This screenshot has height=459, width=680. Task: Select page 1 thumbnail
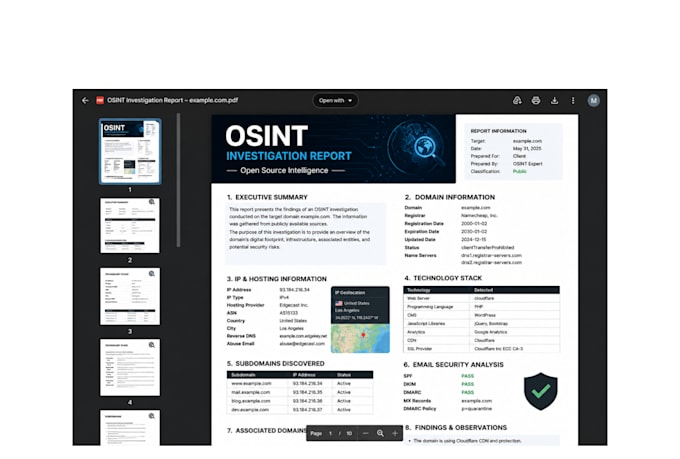coord(130,151)
